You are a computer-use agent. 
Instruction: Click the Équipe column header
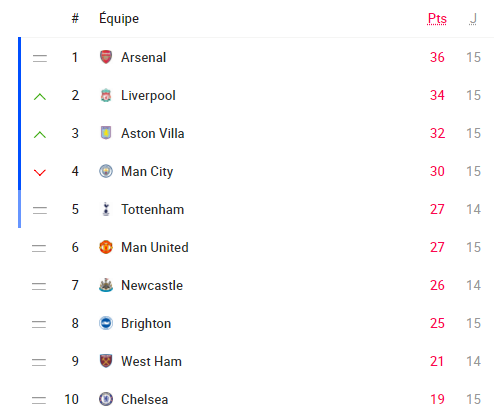tap(119, 18)
